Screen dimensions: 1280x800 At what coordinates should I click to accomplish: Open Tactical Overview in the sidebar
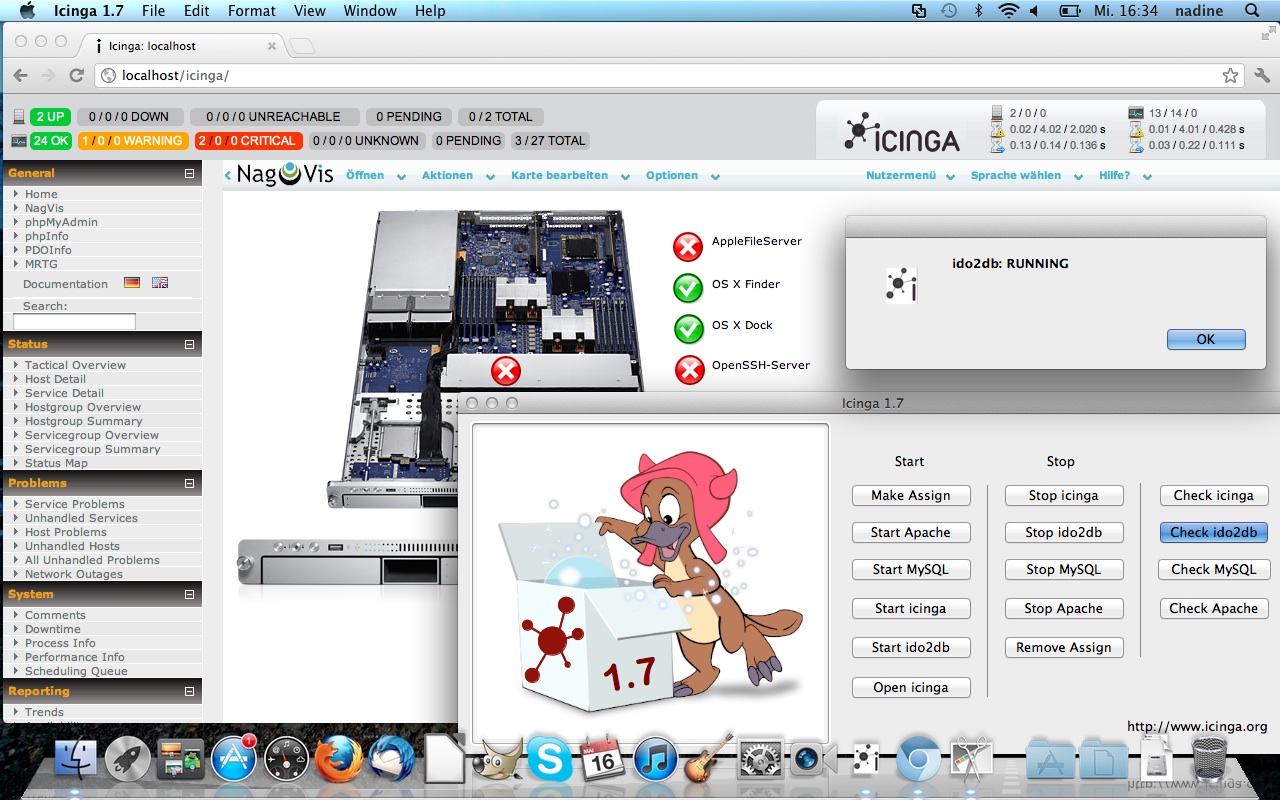click(x=75, y=365)
